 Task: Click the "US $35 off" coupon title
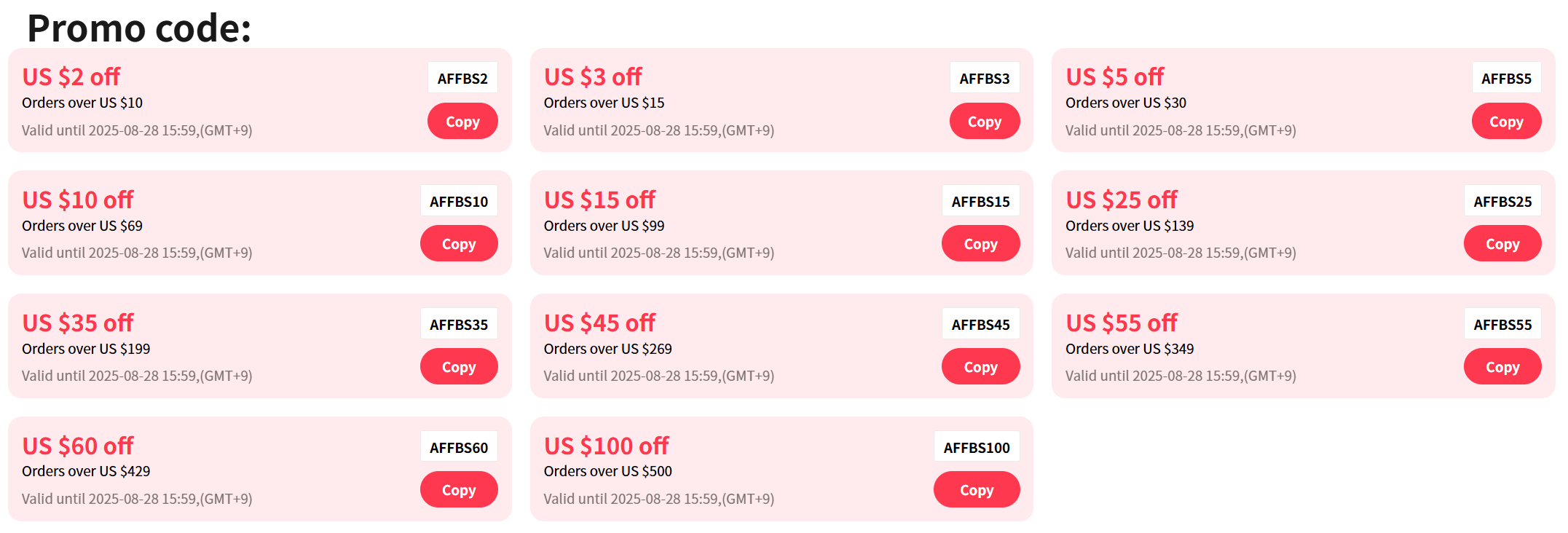coord(78,323)
